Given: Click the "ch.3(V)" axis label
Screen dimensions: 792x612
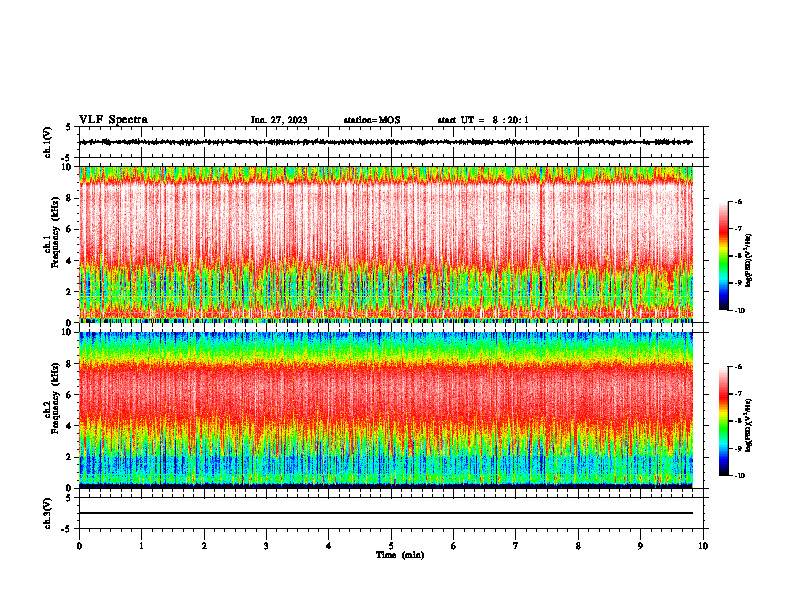Looking at the screenshot, I should [x=48, y=513].
